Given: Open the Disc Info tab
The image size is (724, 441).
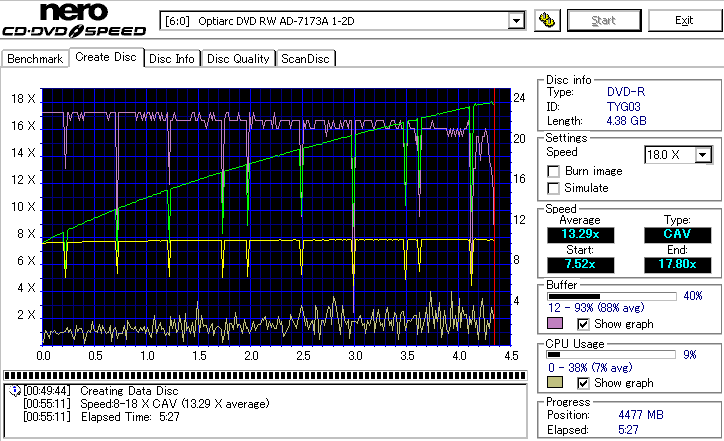Looking at the screenshot, I should (172, 58).
